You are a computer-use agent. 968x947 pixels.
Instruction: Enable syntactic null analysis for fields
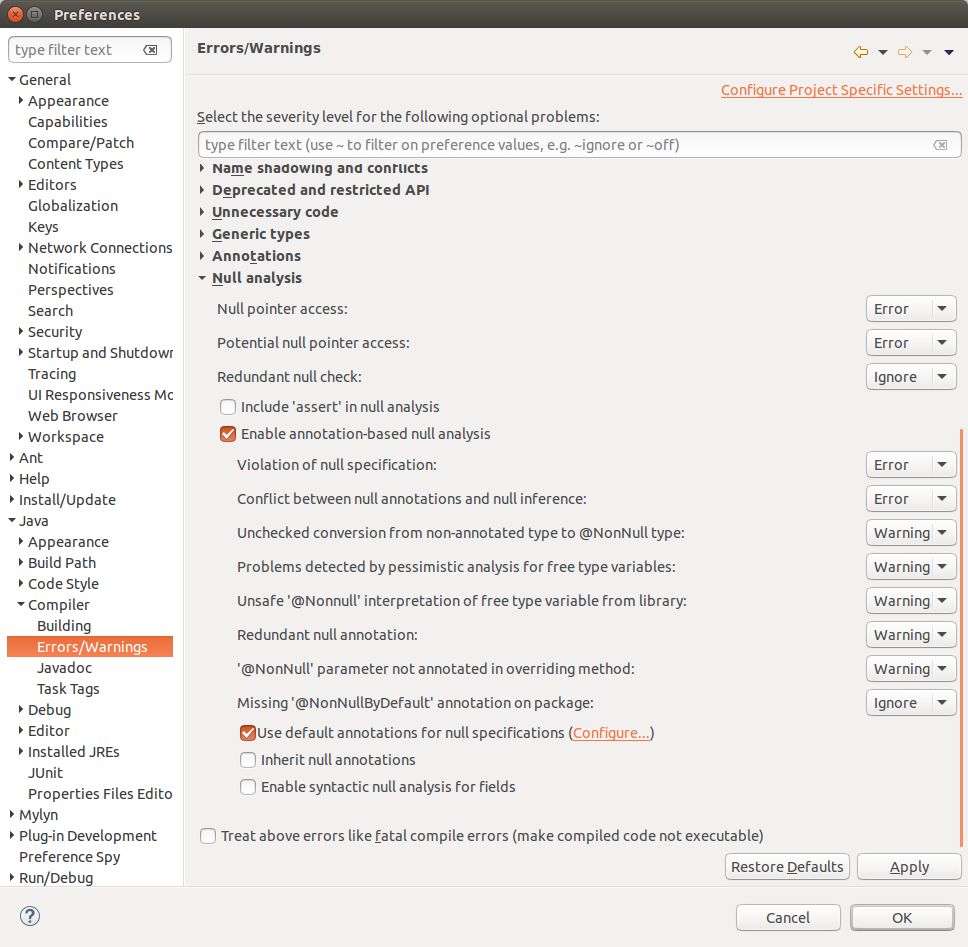(248, 787)
